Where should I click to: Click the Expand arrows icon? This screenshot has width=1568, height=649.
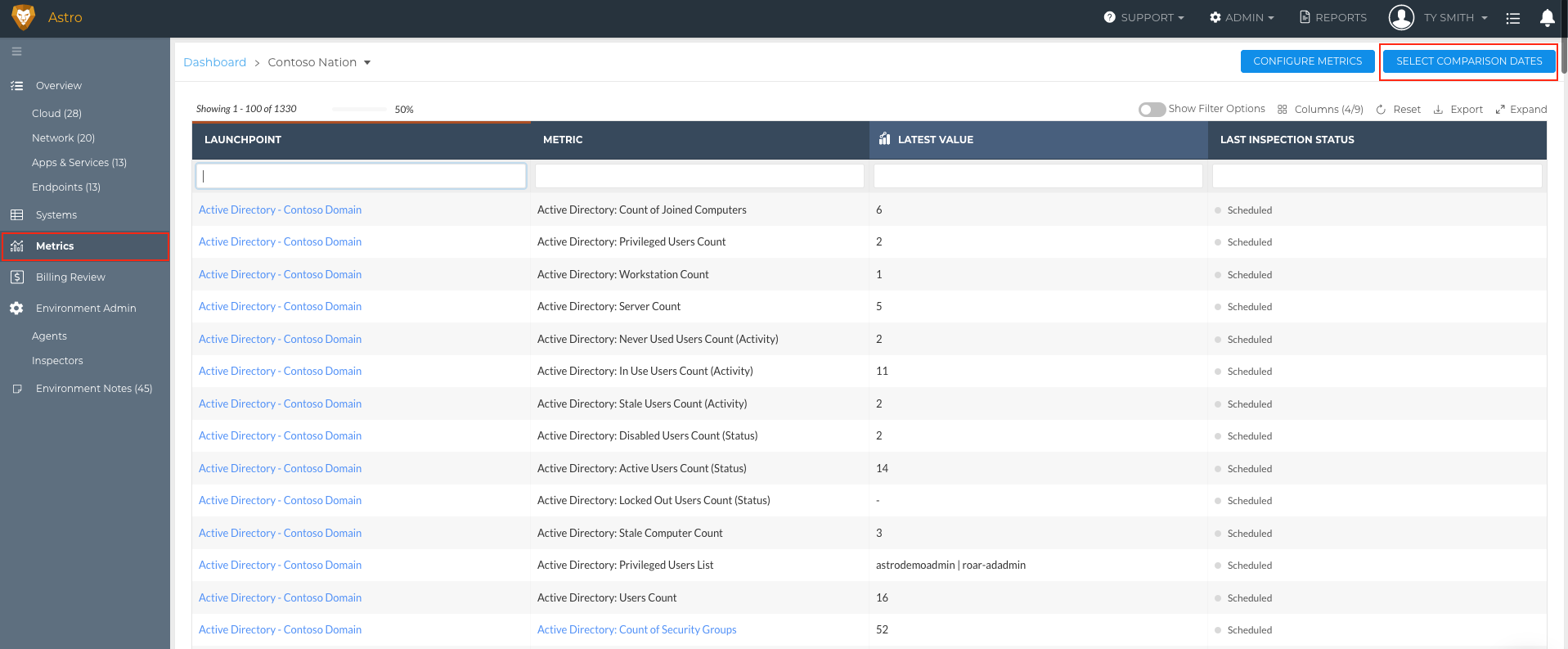1500,110
